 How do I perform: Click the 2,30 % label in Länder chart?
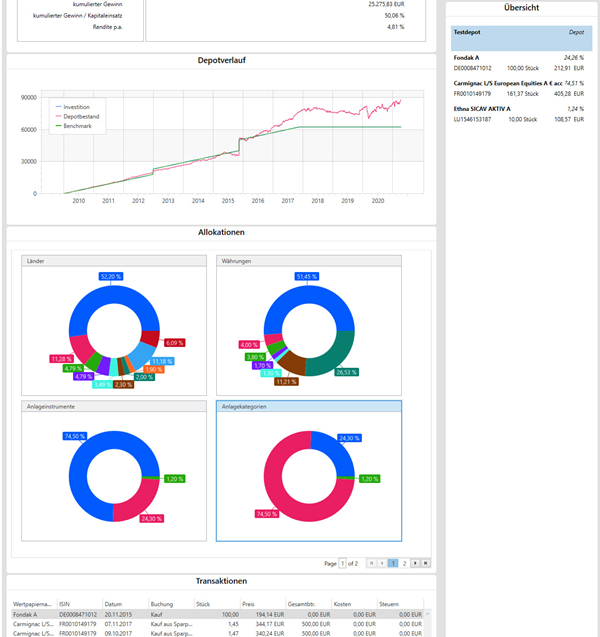pyautogui.click(x=123, y=384)
